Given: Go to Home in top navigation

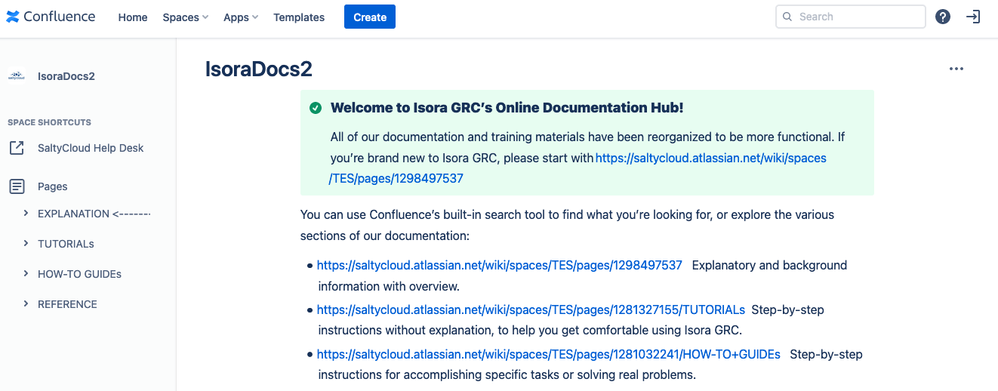Looking at the screenshot, I should coord(133,17).
